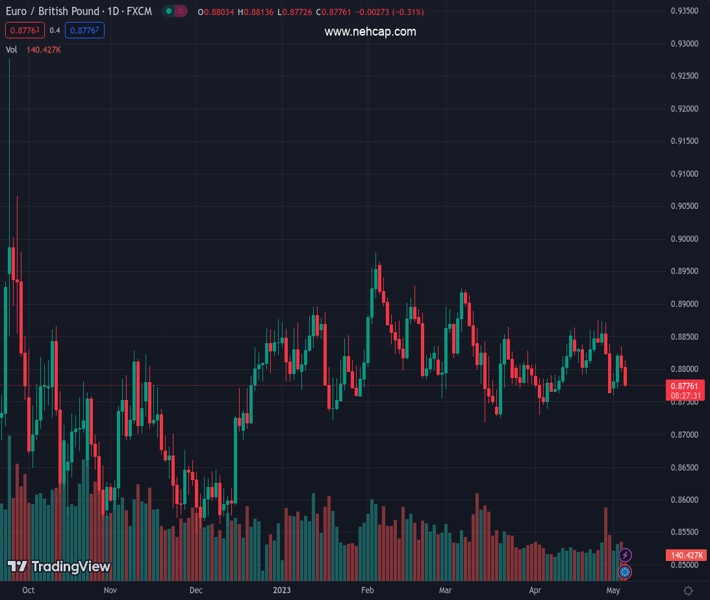Open the purple lightning bolt event icon
This screenshot has height=600, width=710.
pos(625,555)
